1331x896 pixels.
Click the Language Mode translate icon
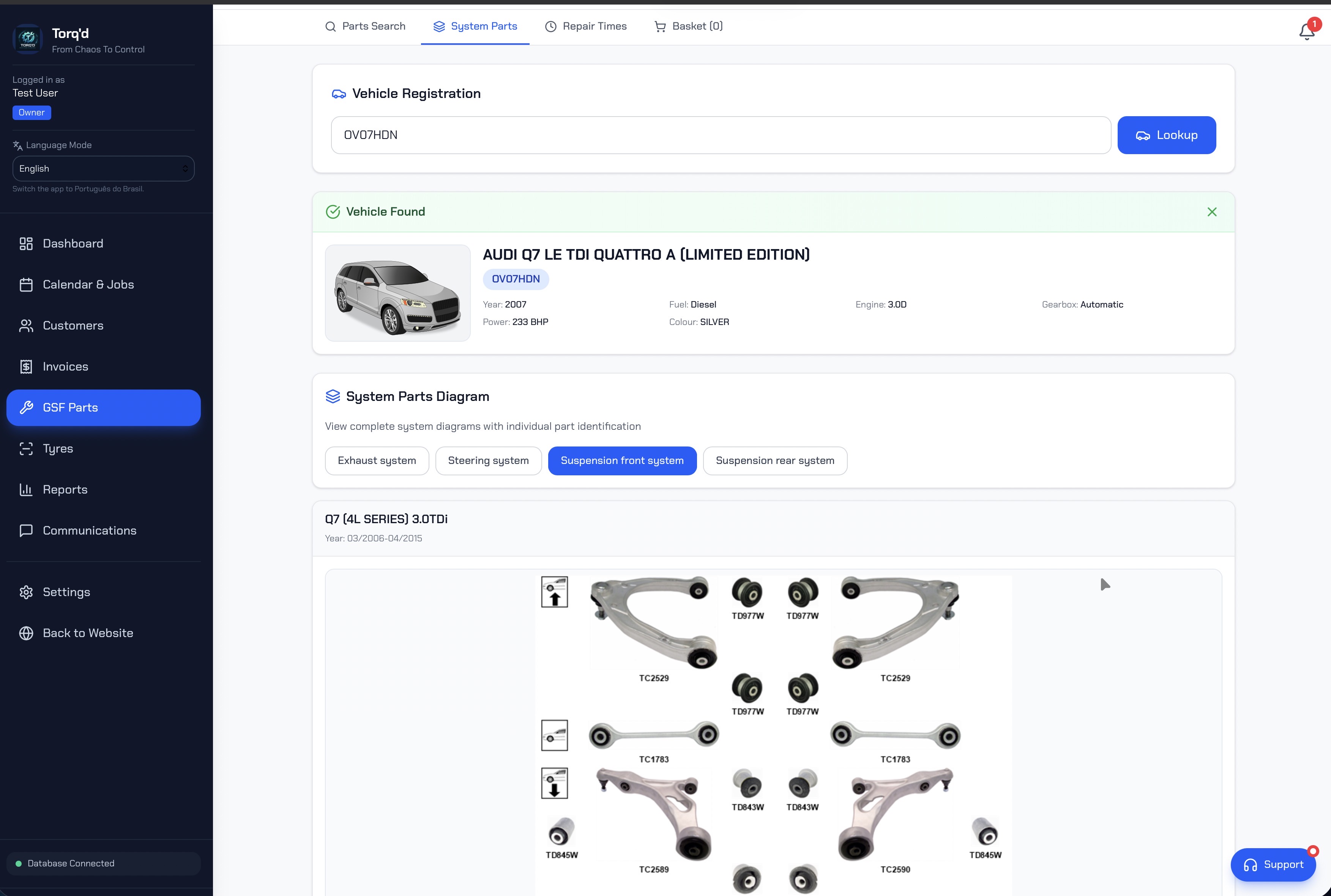coord(18,146)
